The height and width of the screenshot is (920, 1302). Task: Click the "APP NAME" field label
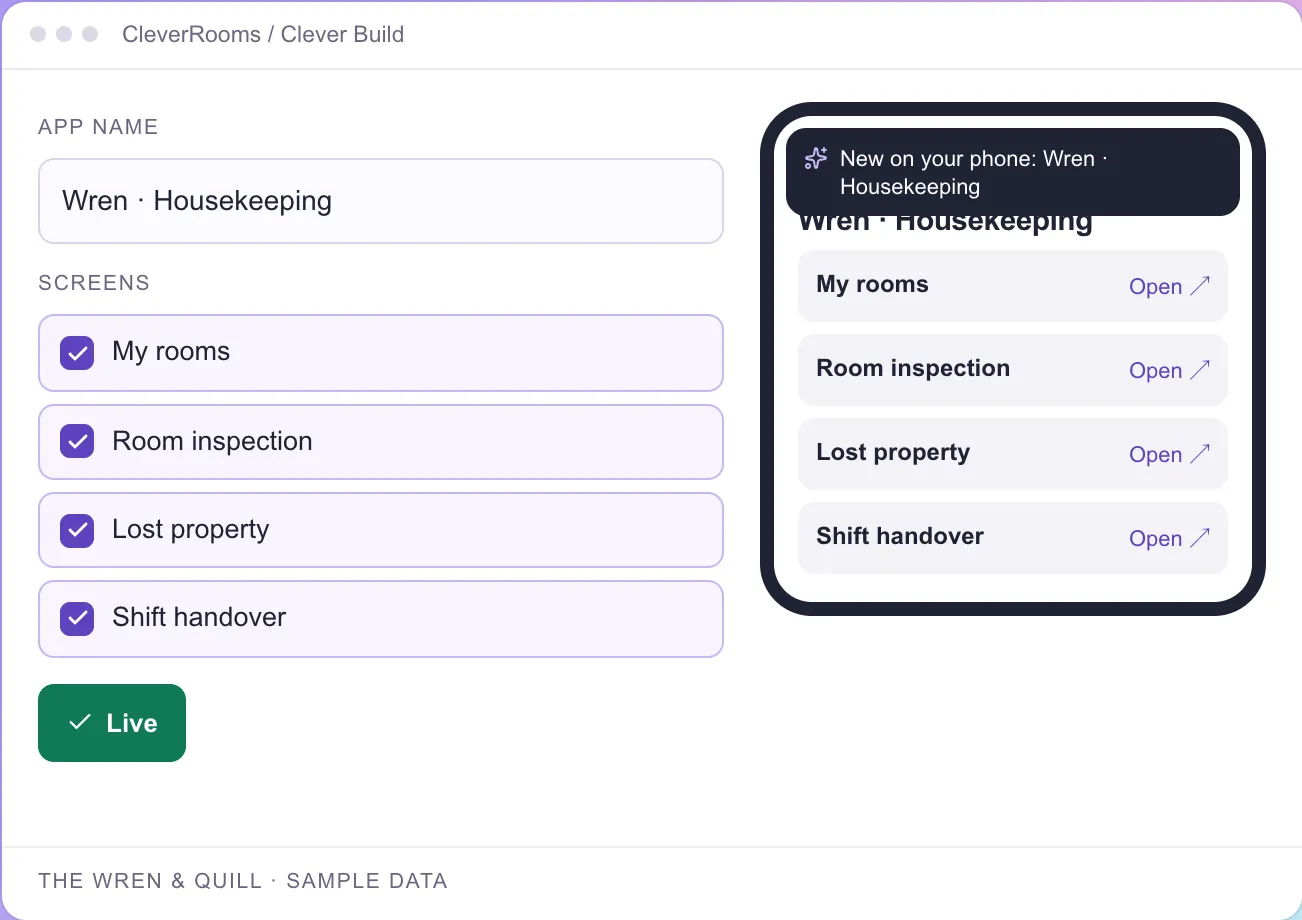[98, 127]
